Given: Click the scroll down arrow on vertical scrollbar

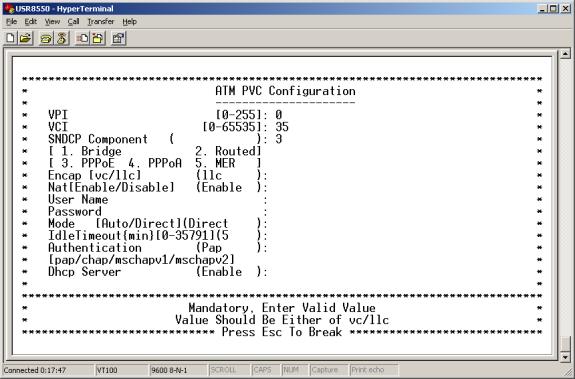Looking at the screenshot, I should tap(565, 357).
